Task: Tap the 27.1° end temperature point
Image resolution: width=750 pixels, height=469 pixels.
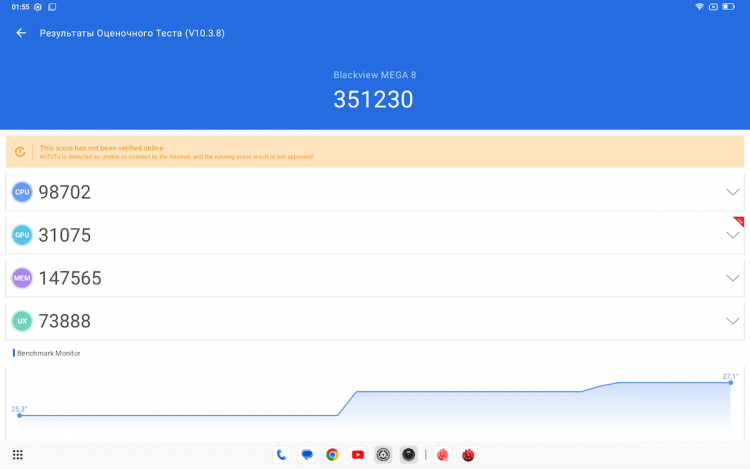Action: tap(730, 382)
